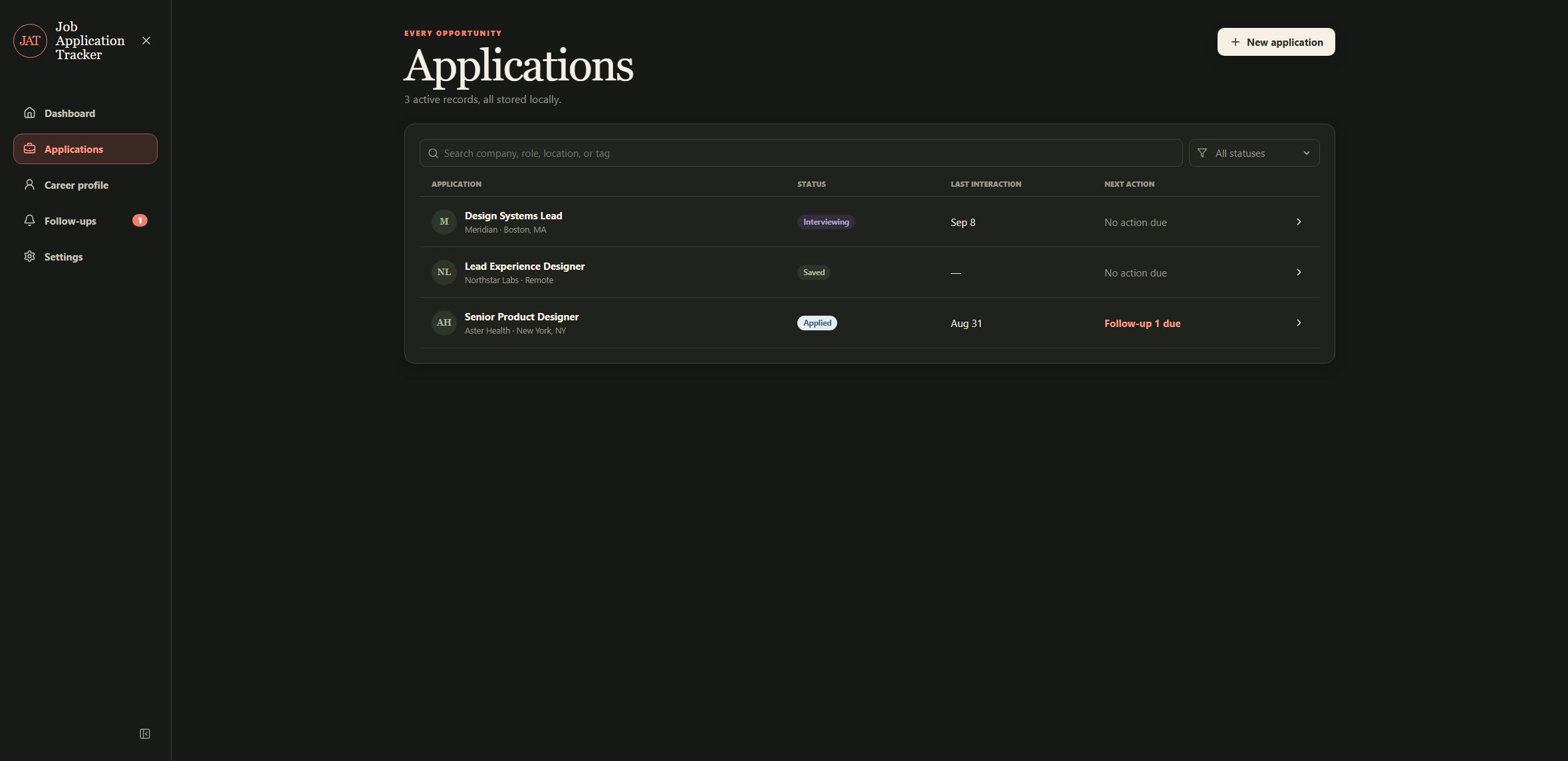Go to Career profile label

pyautogui.click(x=76, y=185)
